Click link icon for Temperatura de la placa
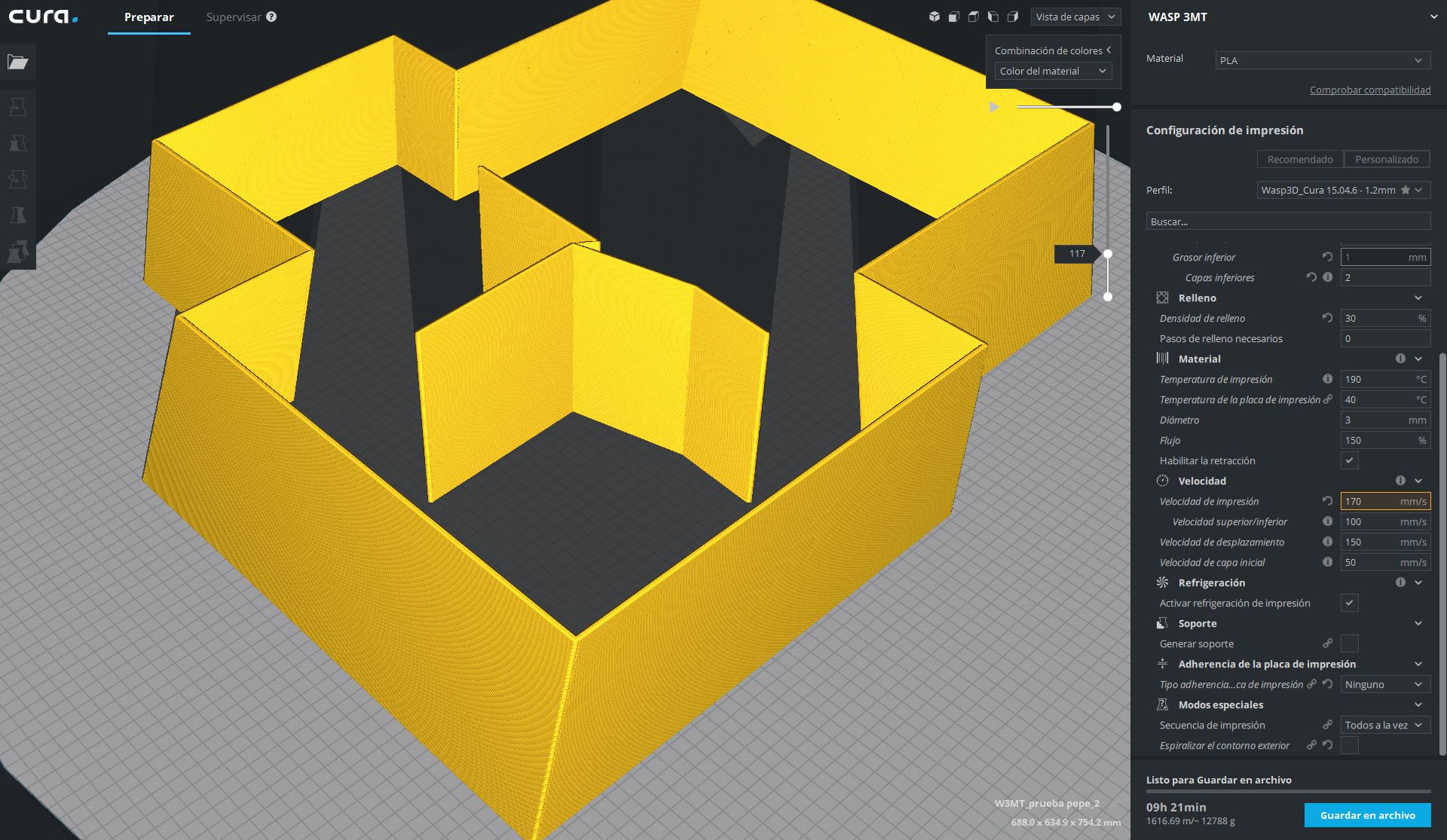The image size is (1447, 840). [x=1327, y=399]
